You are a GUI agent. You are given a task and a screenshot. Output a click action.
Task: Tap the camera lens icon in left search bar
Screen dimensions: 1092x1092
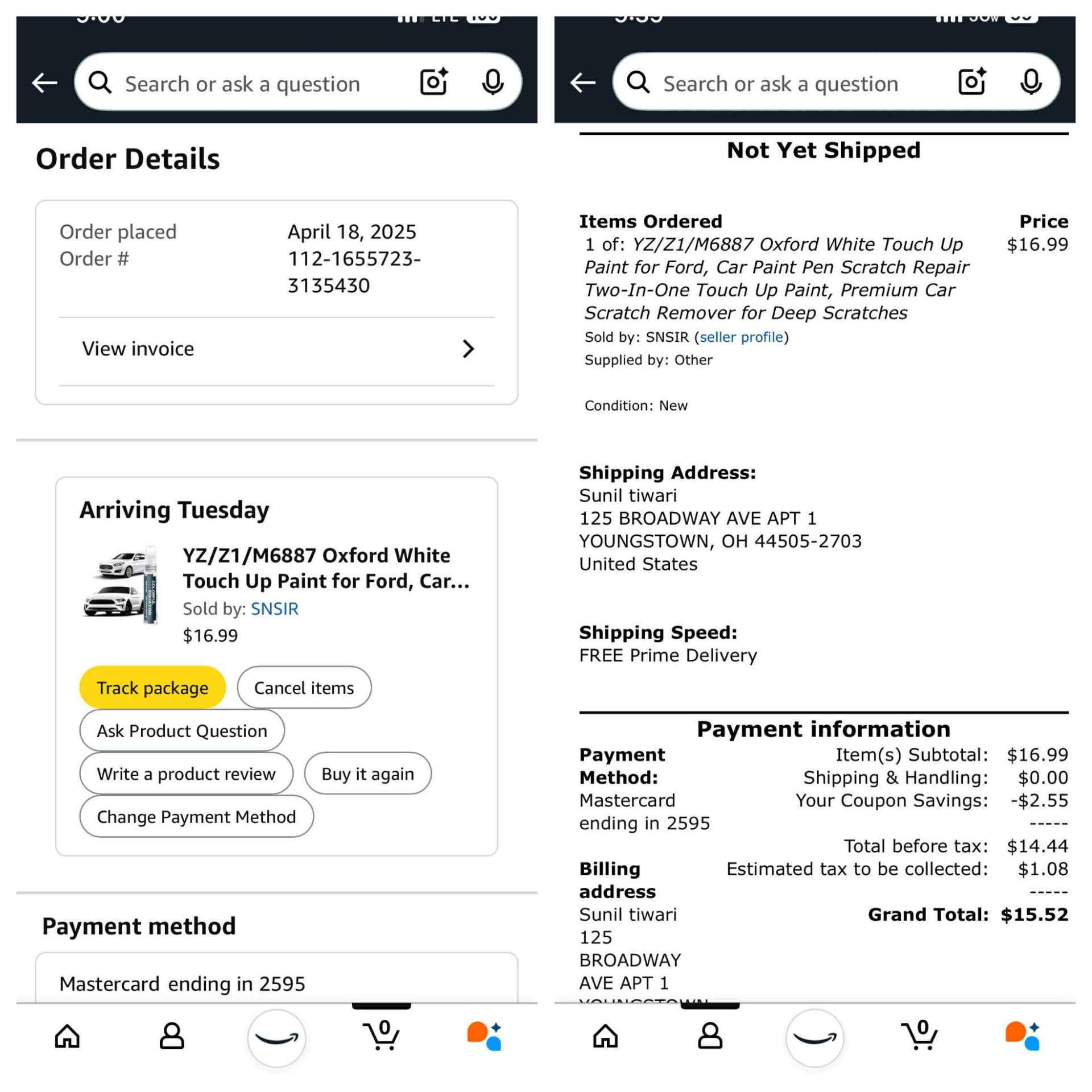point(434,82)
